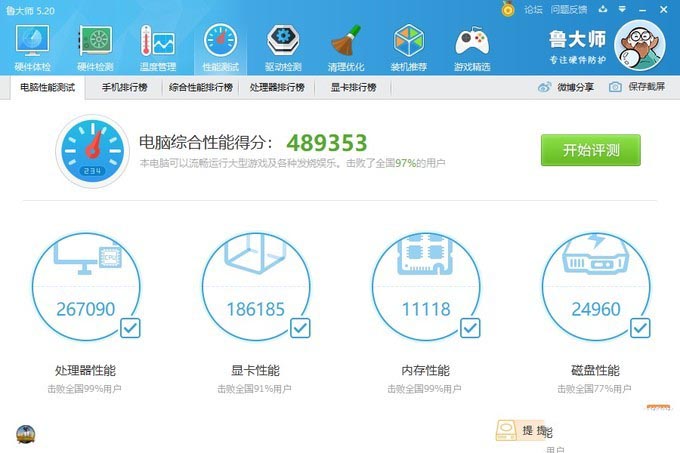
Task: Click the 鲁大师 专注硬件防护 logo text
Action: pos(577,47)
